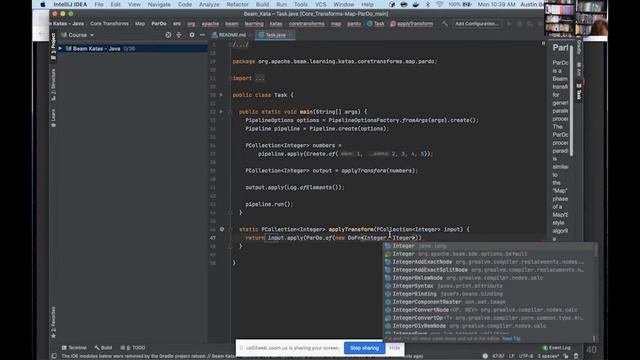The width and height of the screenshot is (640, 360).
Task: Click the Docker whale menu bar icon
Action: click(416, 4)
